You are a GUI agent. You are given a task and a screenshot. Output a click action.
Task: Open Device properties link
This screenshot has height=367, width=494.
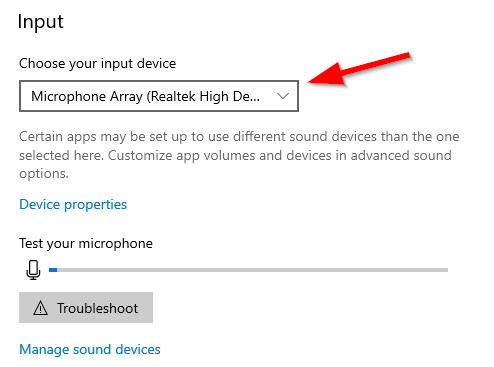point(73,204)
